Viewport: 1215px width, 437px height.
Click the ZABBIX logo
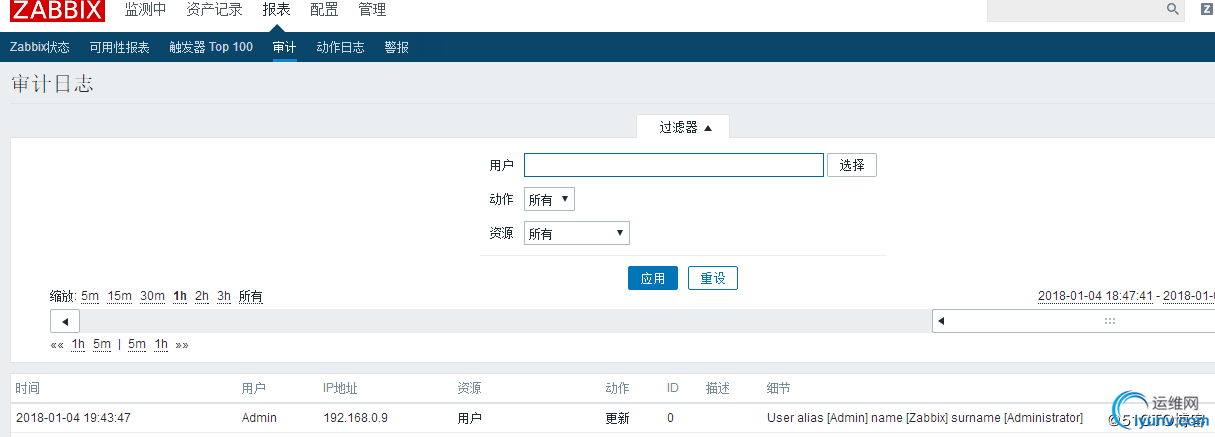tap(58, 11)
